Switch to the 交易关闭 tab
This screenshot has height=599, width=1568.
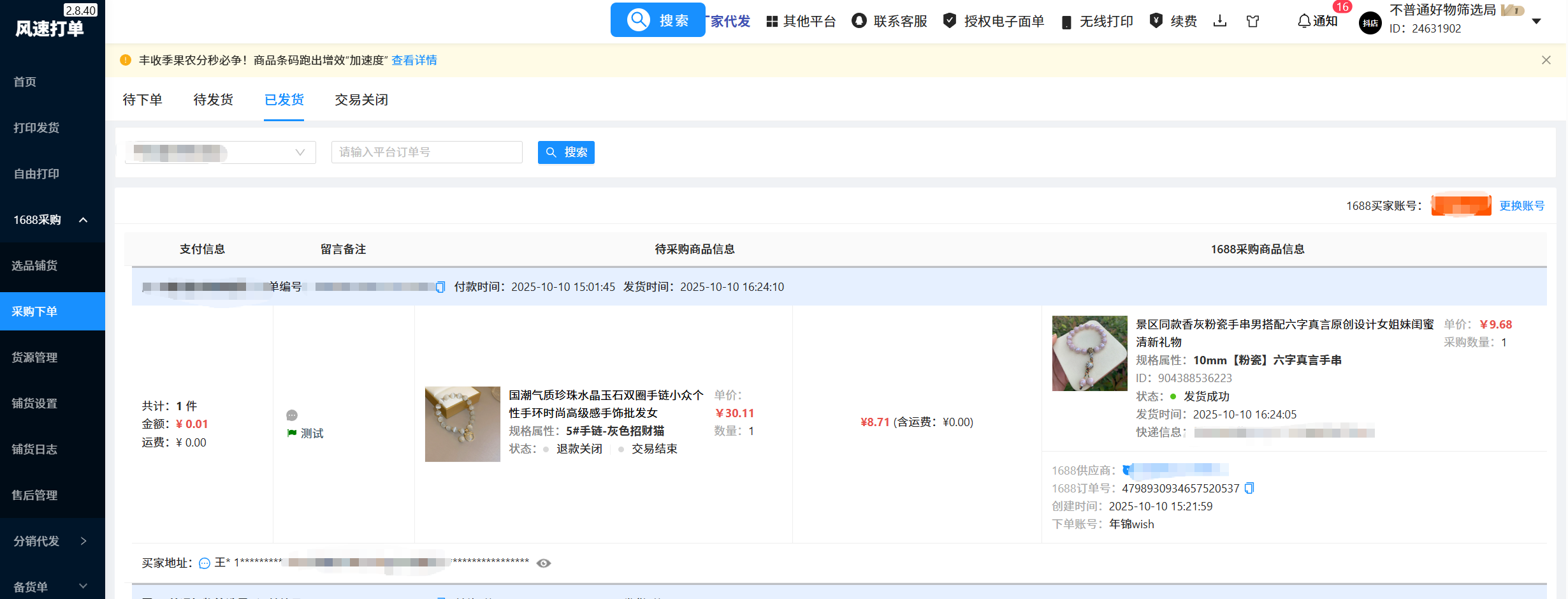click(x=361, y=100)
